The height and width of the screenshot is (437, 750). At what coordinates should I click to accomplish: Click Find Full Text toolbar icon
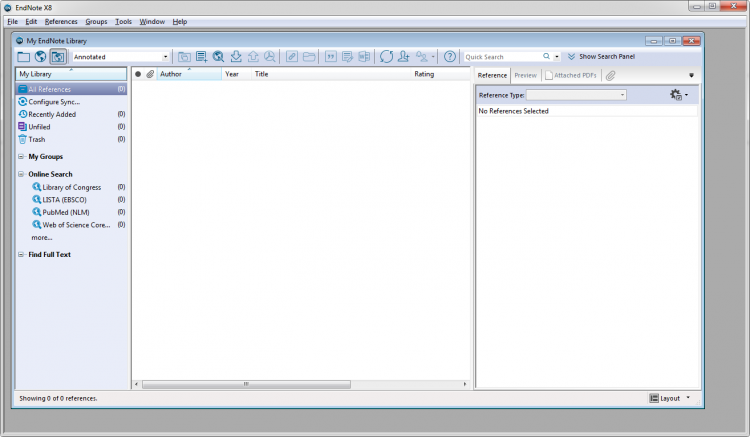[270, 57]
